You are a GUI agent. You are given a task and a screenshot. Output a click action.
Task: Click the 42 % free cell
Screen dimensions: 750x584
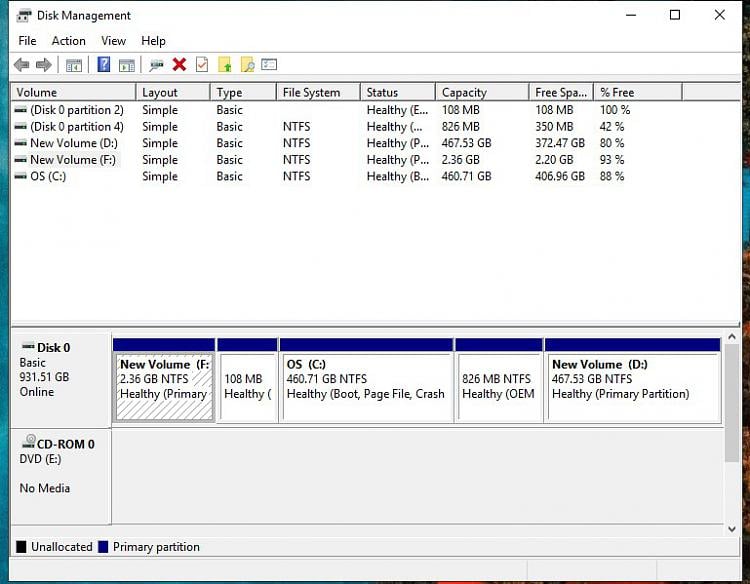coord(612,127)
